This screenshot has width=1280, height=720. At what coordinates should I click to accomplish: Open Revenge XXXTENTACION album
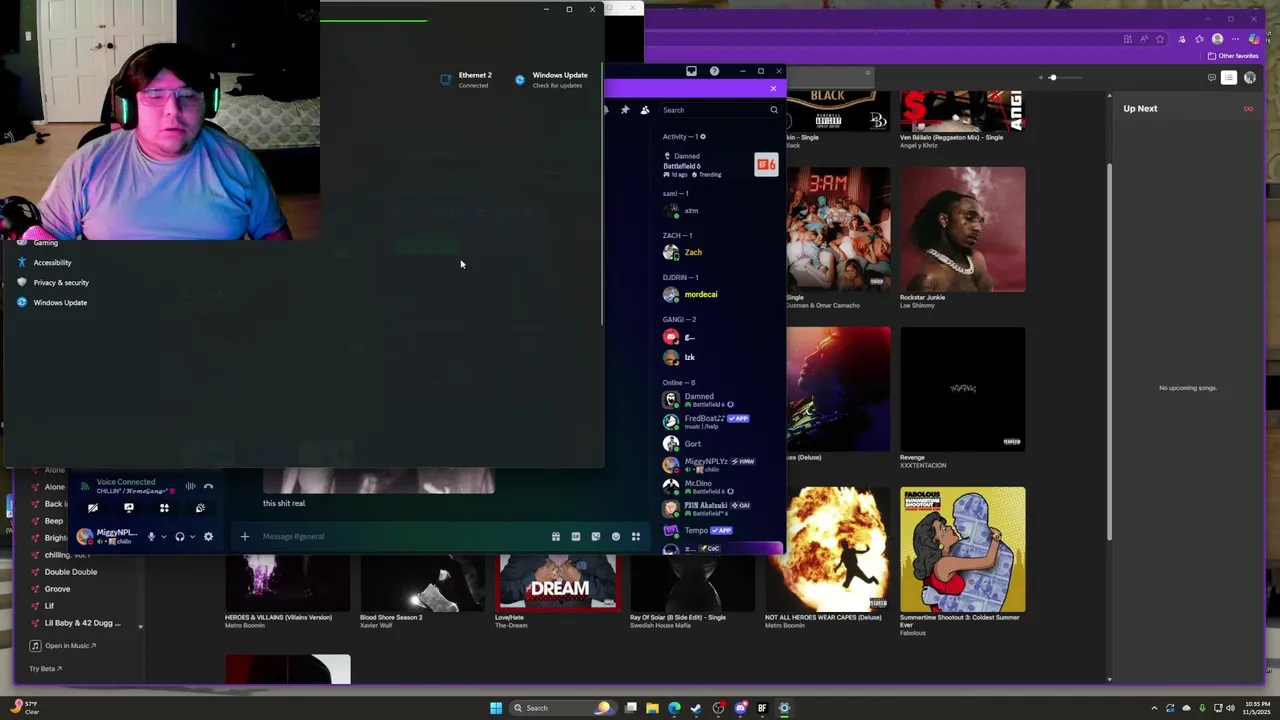pos(962,389)
